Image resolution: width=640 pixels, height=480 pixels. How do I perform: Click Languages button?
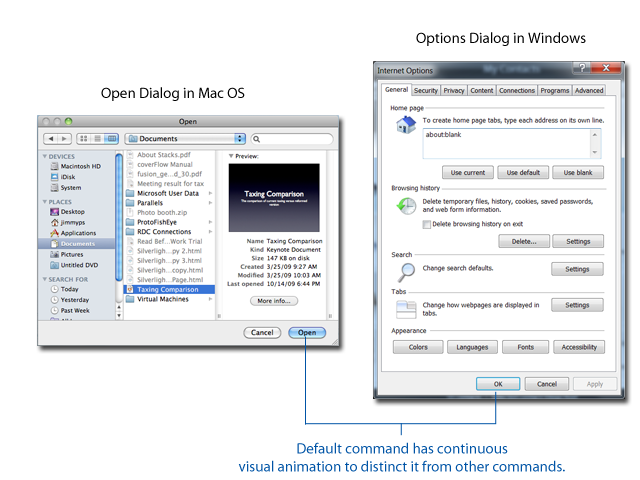[x=472, y=347]
